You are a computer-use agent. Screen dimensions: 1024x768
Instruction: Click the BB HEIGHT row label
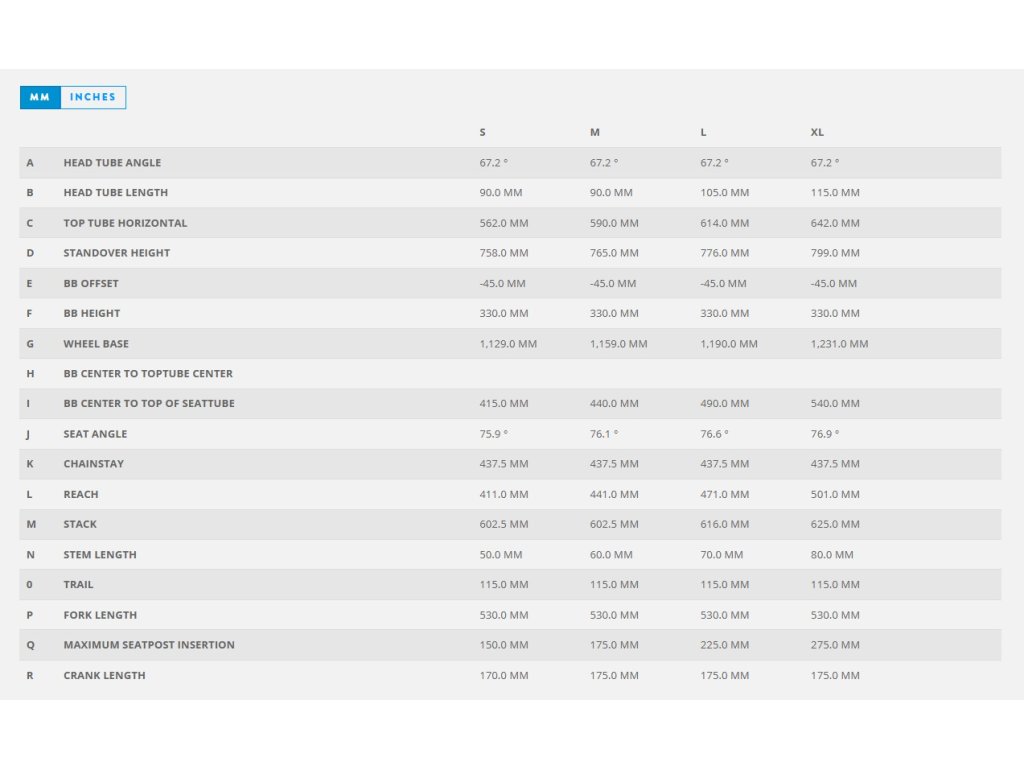(x=91, y=313)
